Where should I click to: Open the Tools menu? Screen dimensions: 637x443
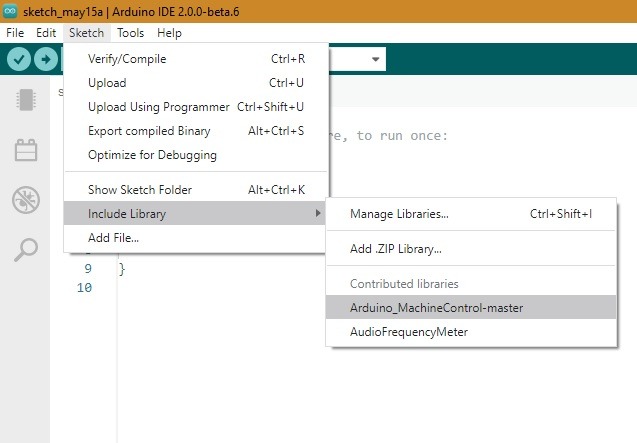pyautogui.click(x=130, y=33)
